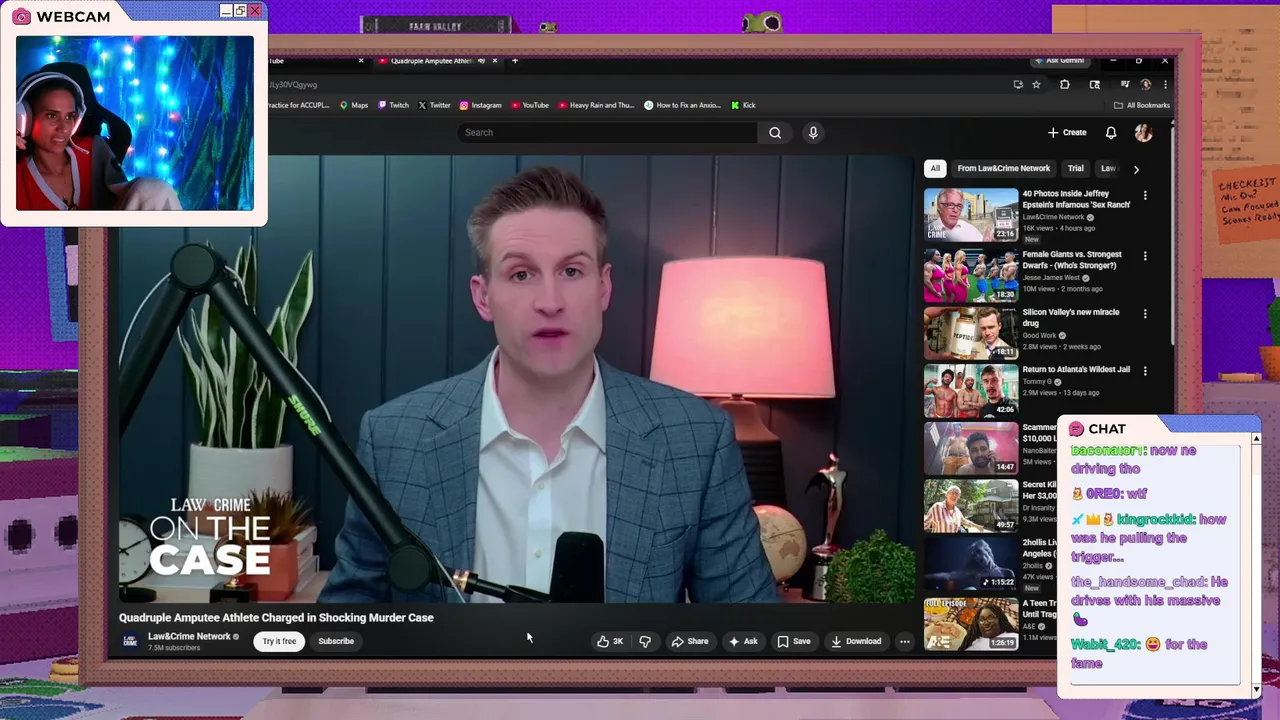
Task: Click the CHAT overlay header icon
Action: (x=1076, y=429)
